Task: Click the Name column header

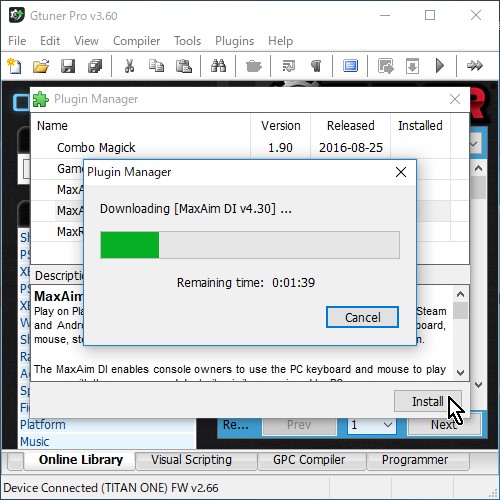Action: coord(141,126)
